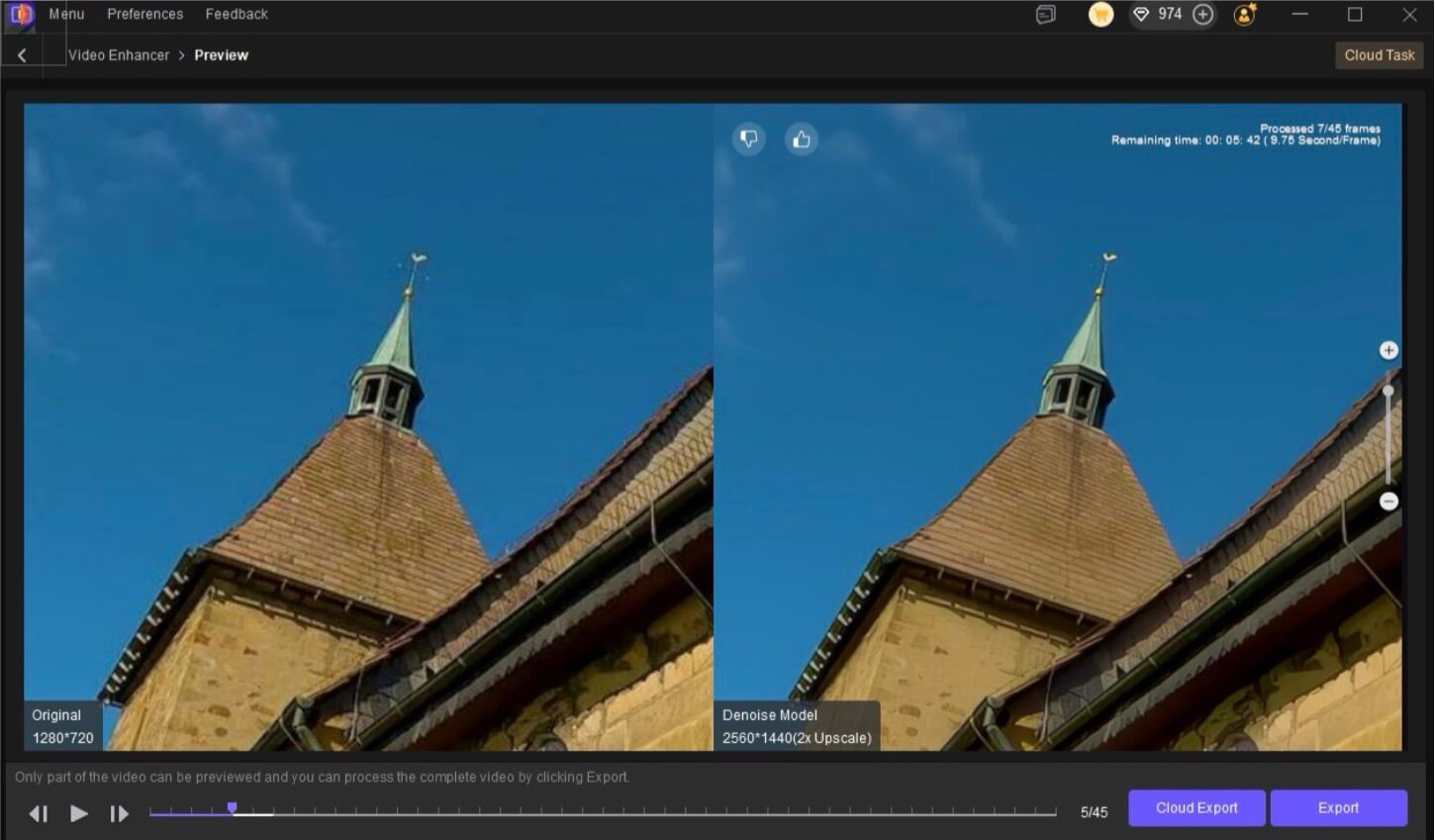The width and height of the screenshot is (1435, 840).
Task: Open the shopping cart store icon
Action: tap(1100, 14)
